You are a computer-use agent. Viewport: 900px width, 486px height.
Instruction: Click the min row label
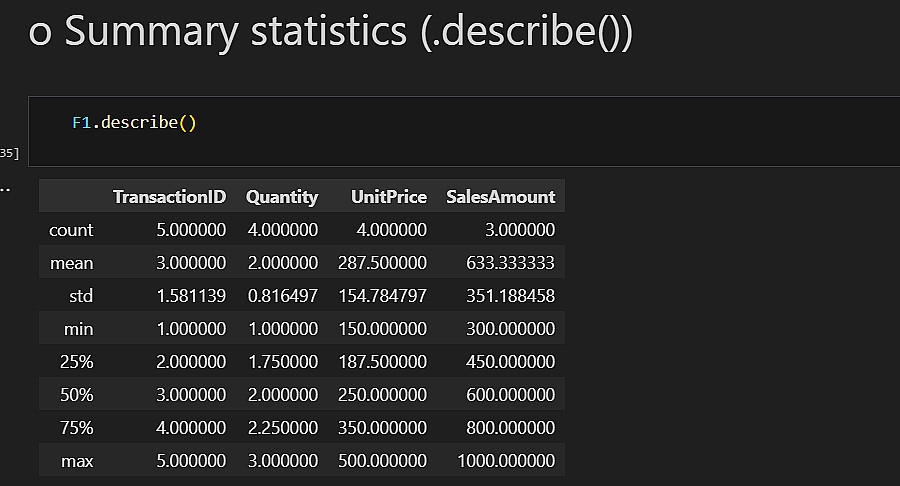pos(78,329)
